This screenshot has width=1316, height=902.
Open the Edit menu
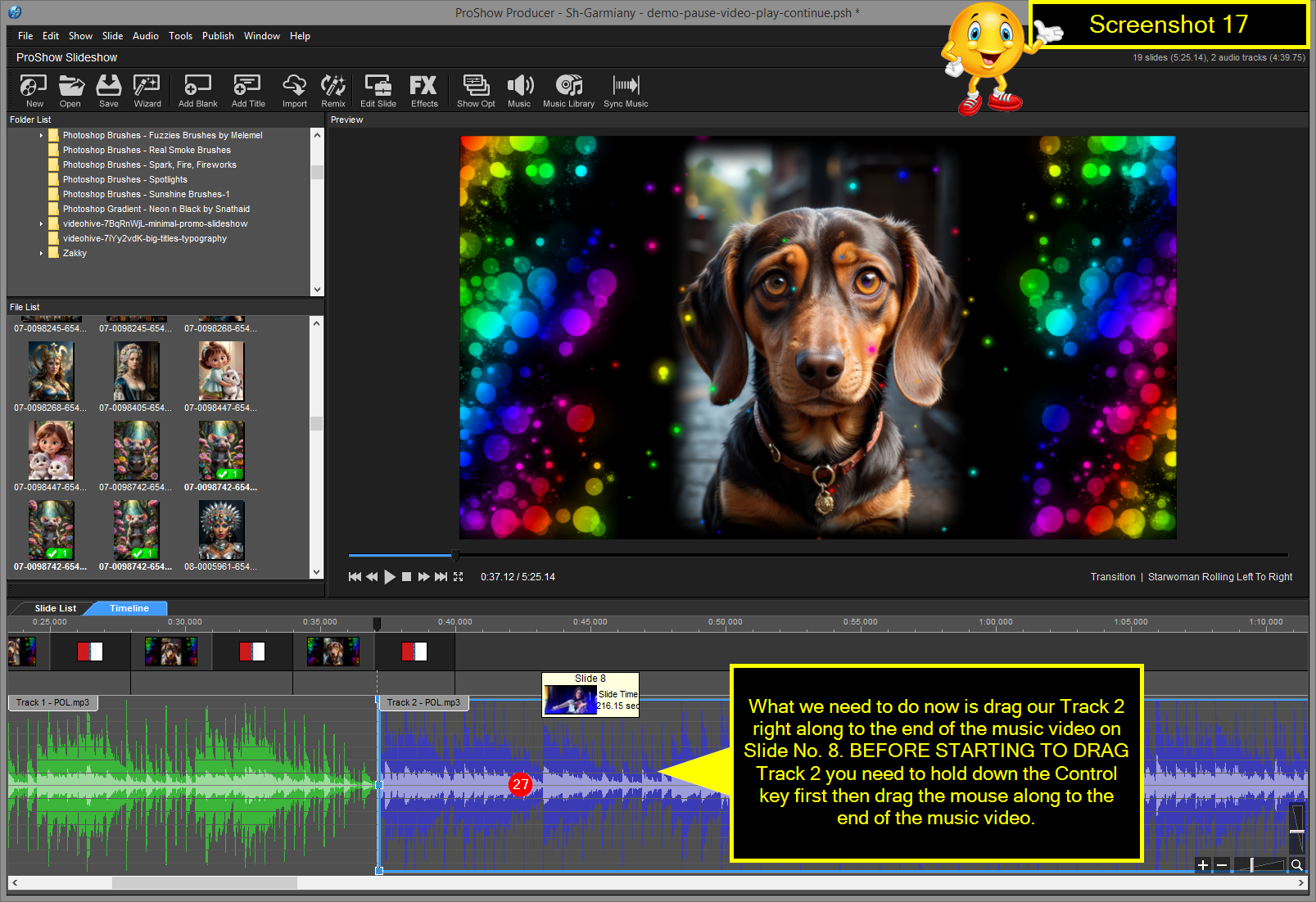pyautogui.click(x=51, y=36)
